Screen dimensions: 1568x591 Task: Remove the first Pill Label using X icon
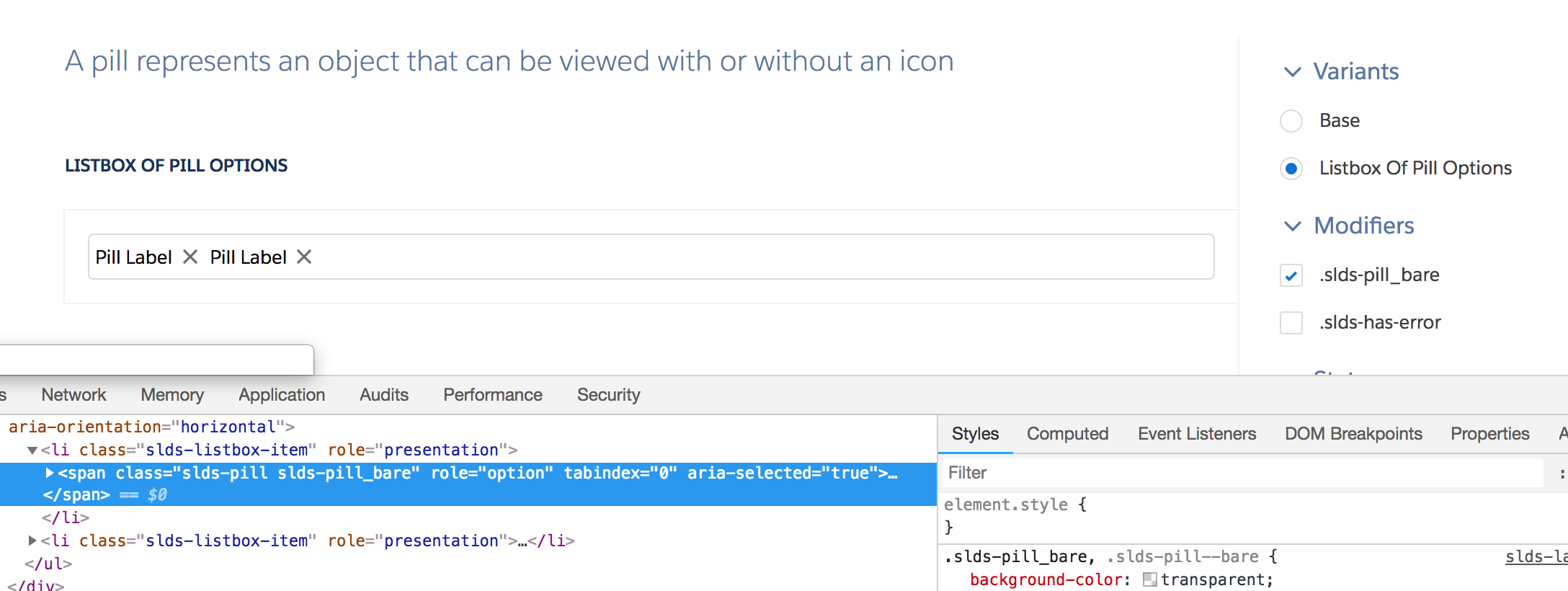190,257
